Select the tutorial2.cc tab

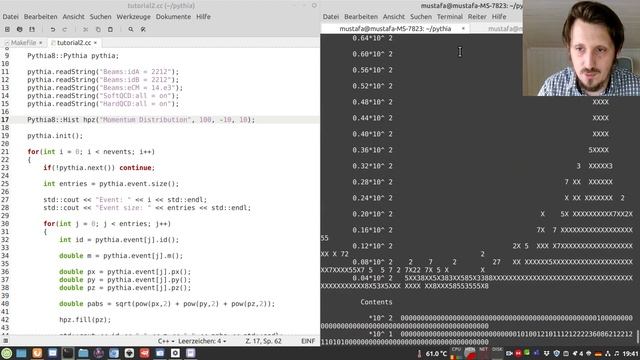pos(74,42)
